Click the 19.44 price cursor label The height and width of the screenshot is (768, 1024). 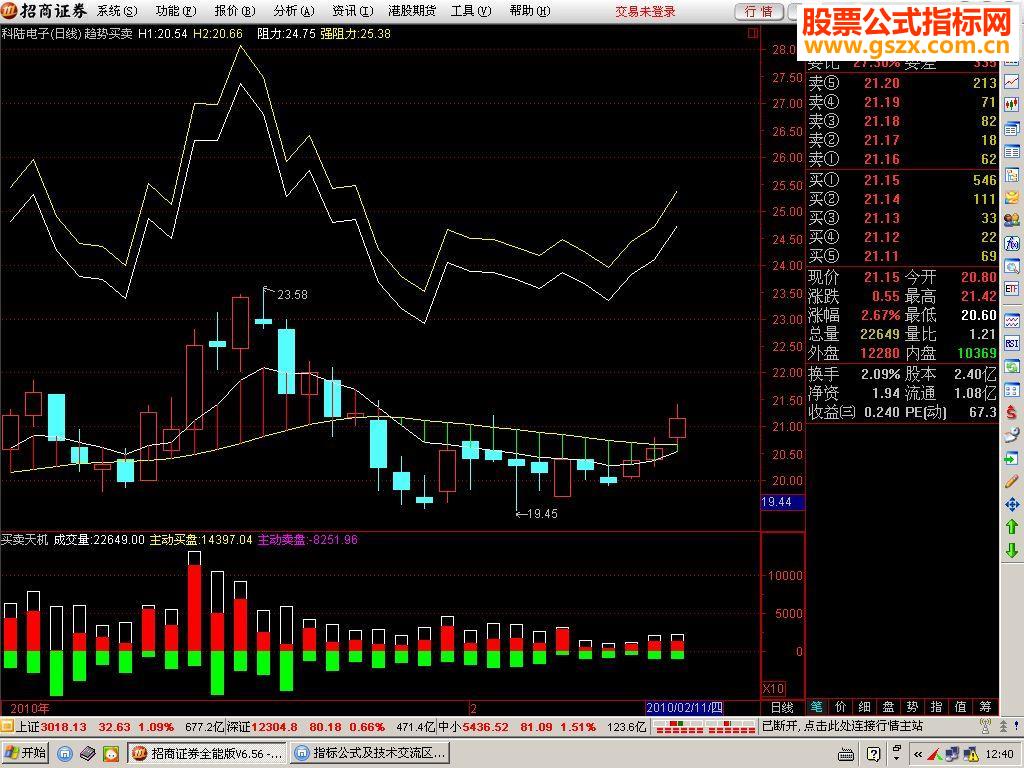tap(782, 502)
